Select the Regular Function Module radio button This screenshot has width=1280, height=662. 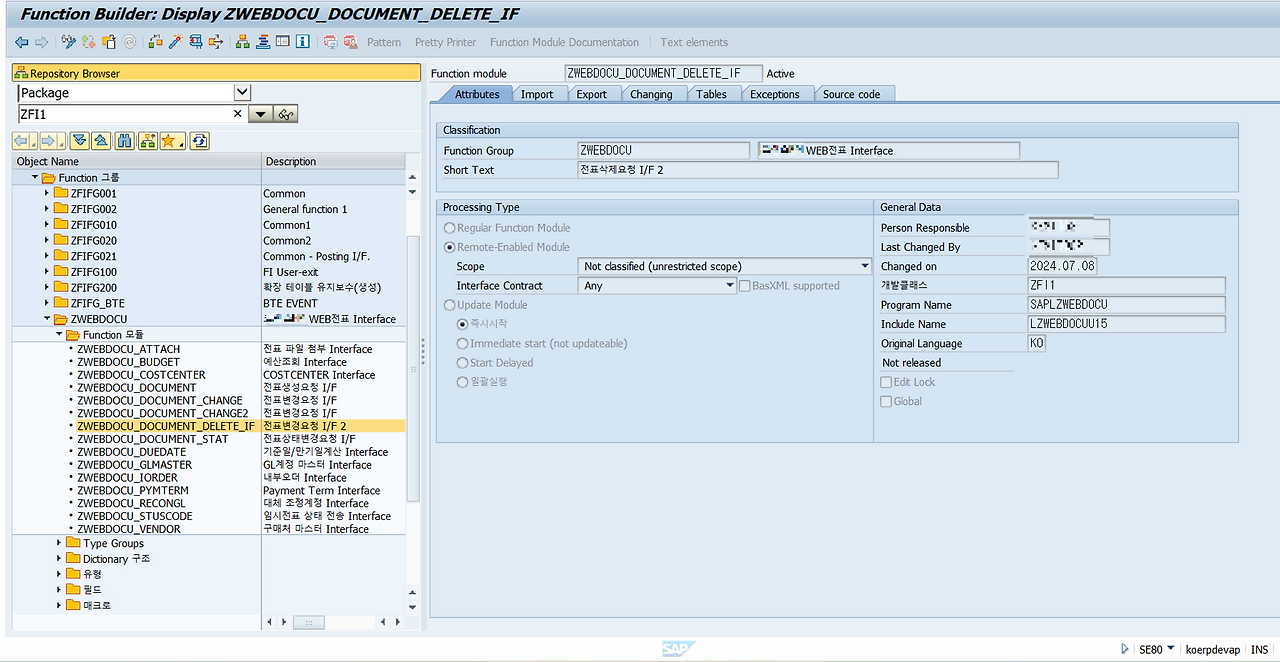point(449,227)
